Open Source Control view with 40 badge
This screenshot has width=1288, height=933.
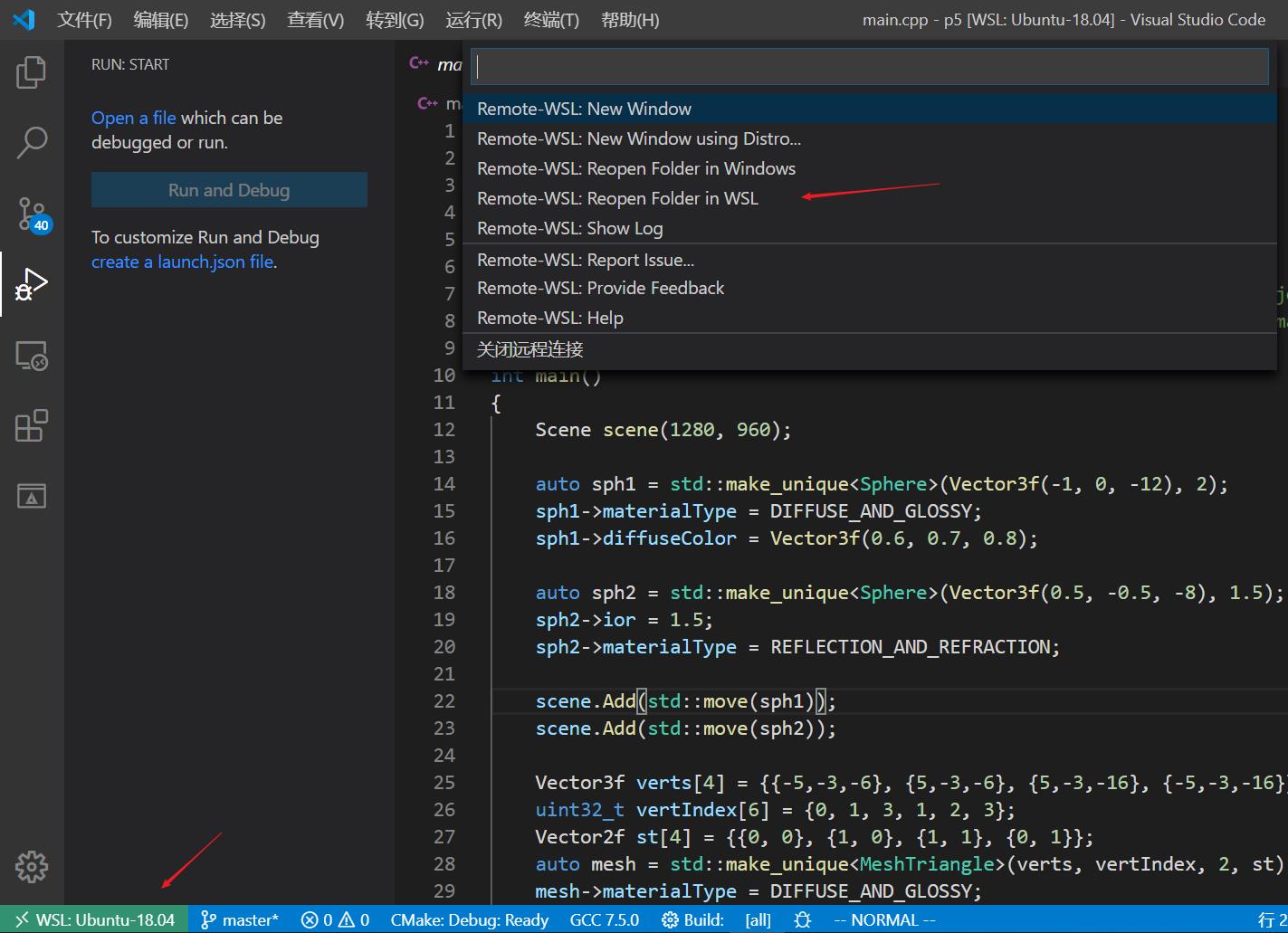coord(33,214)
